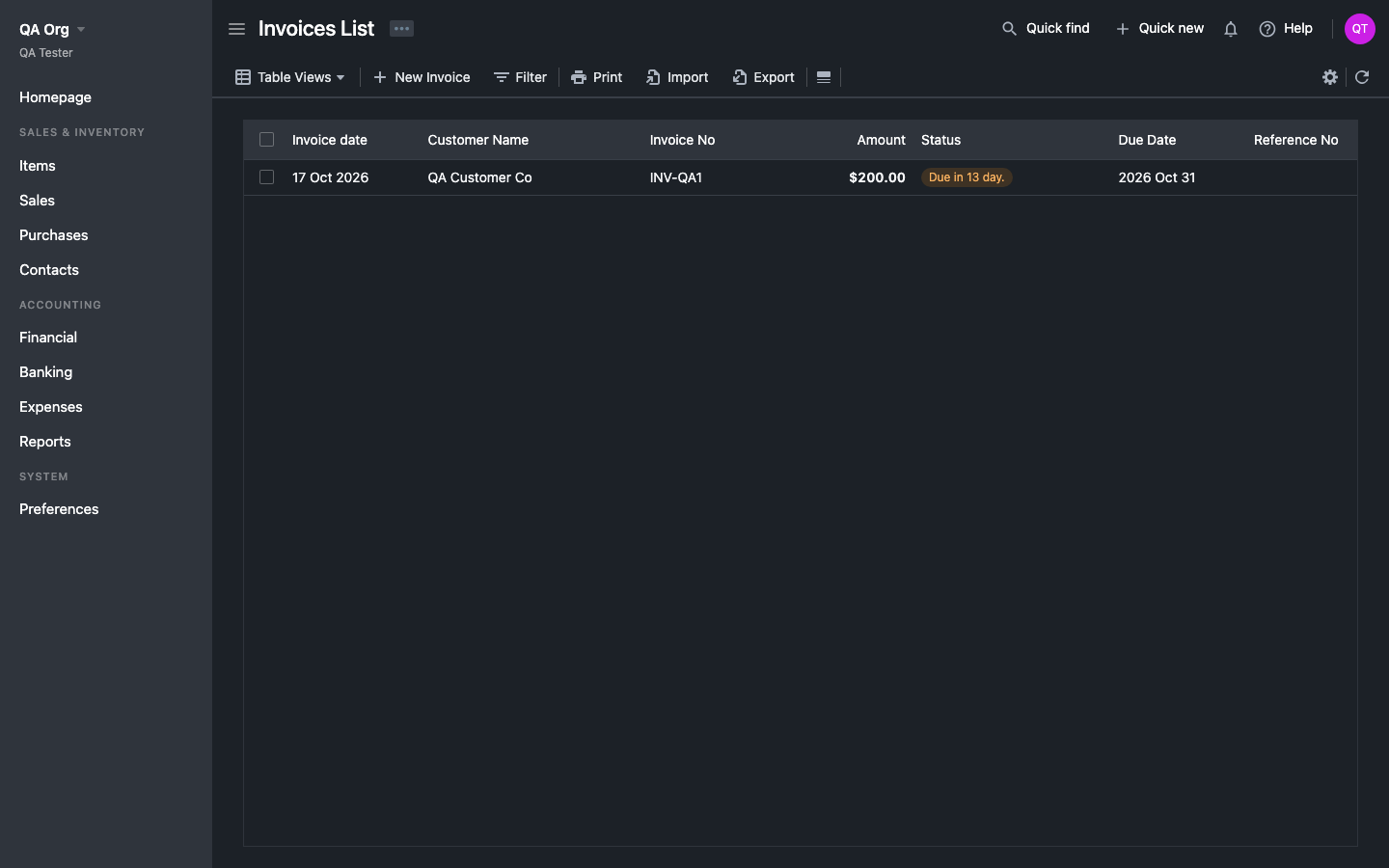The image size is (1389, 868).
Task: Select all invoices header checkbox
Action: pyautogui.click(x=267, y=140)
